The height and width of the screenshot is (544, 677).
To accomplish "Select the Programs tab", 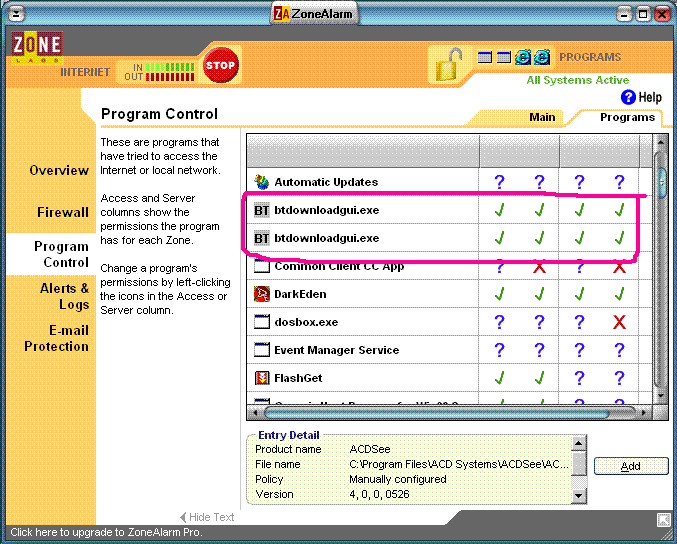I will pos(627,117).
